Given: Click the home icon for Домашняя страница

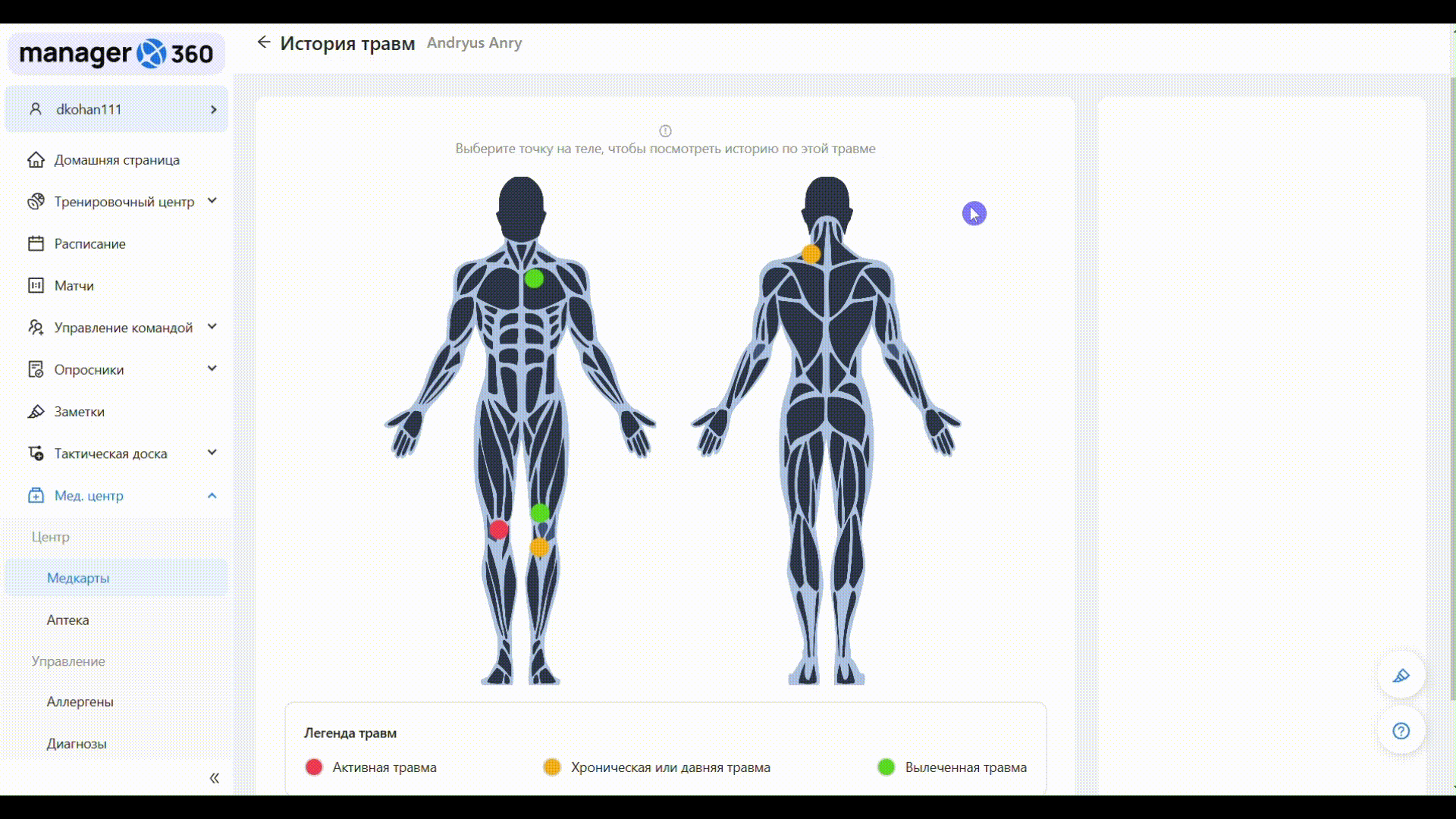Looking at the screenshot, I should [x=36, y=160].
